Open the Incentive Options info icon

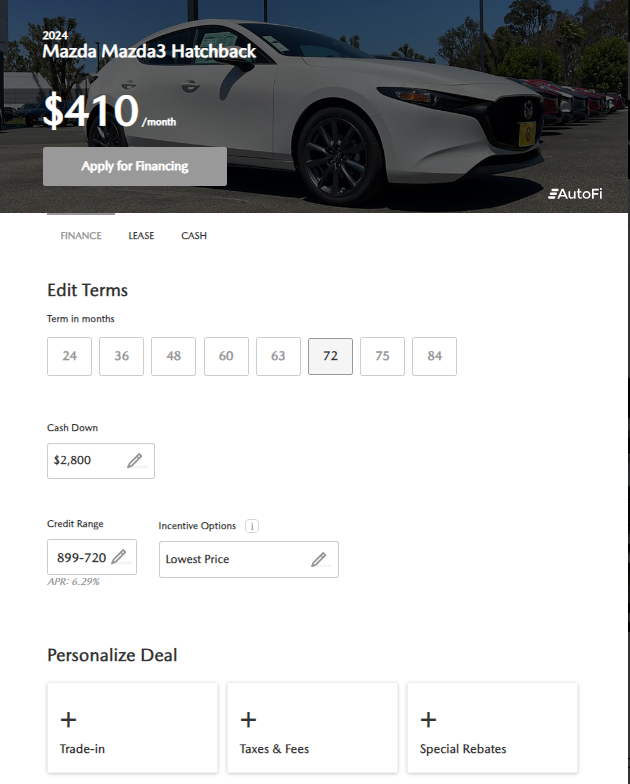point(252,526)
